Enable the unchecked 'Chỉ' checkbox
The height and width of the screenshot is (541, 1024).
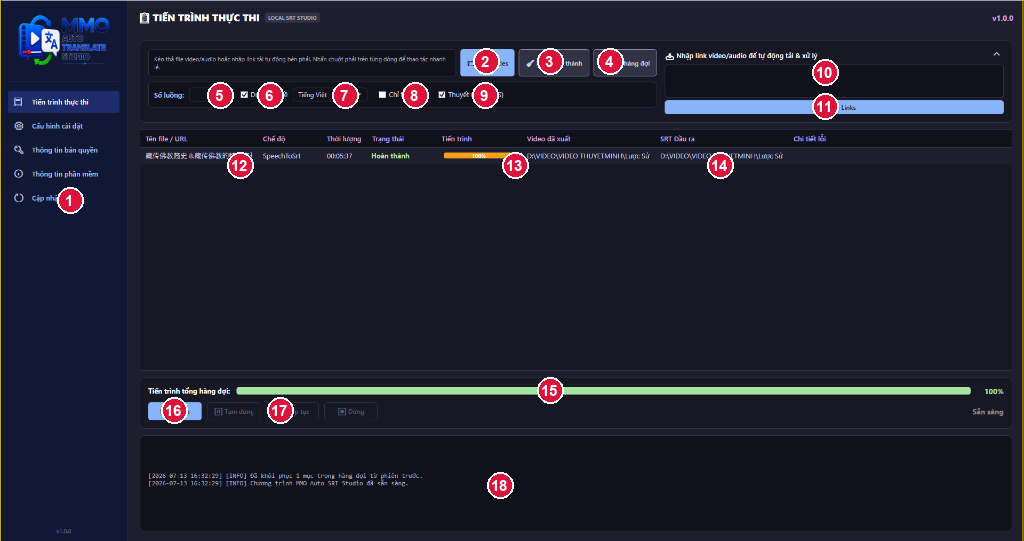click(382, 95)
